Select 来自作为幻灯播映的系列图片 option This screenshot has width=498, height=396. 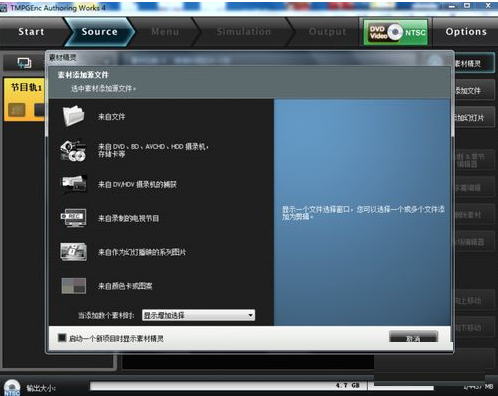142,252
